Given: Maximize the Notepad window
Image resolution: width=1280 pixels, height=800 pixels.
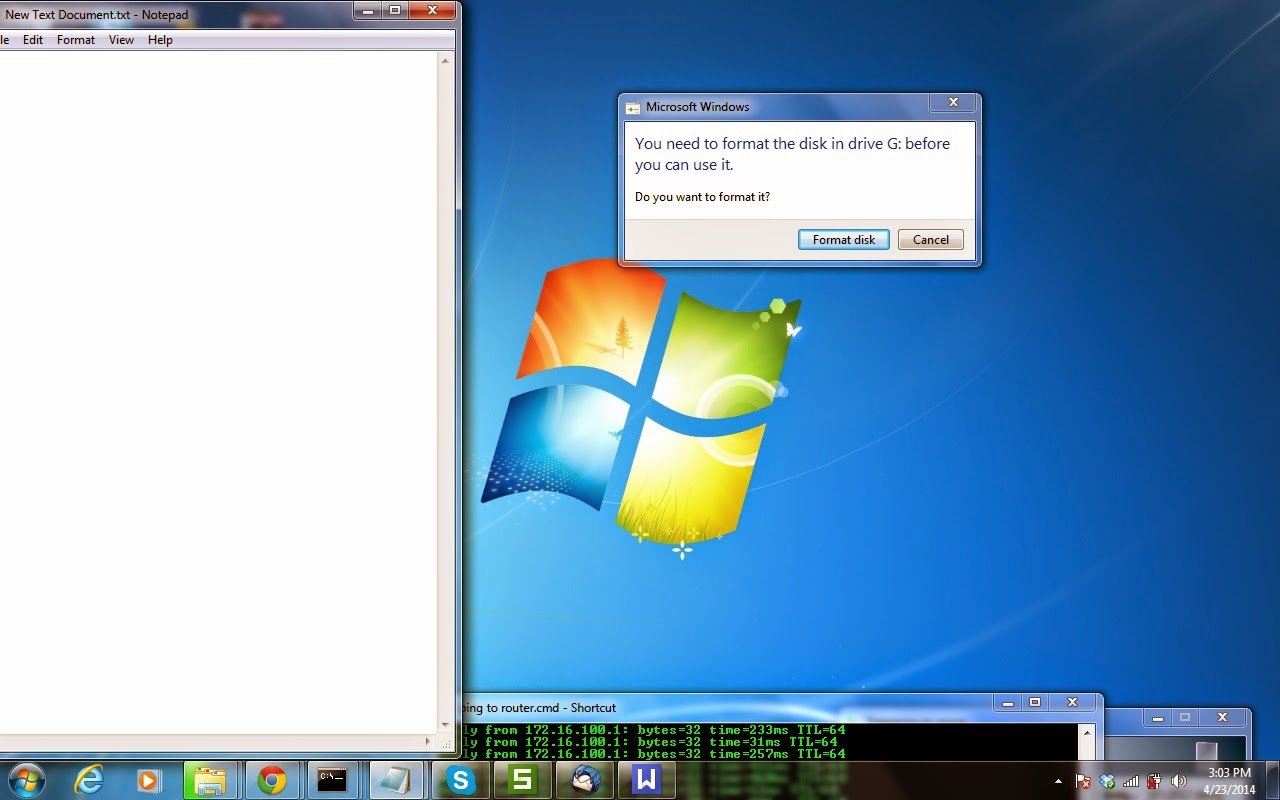Looking at the screenshot, I should (394, 10).
